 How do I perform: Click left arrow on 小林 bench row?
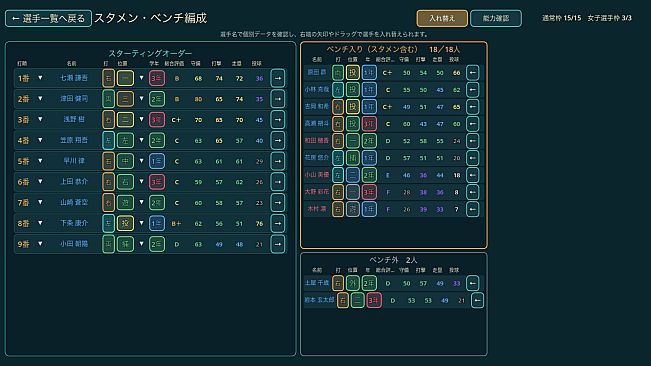coord(472,90)
